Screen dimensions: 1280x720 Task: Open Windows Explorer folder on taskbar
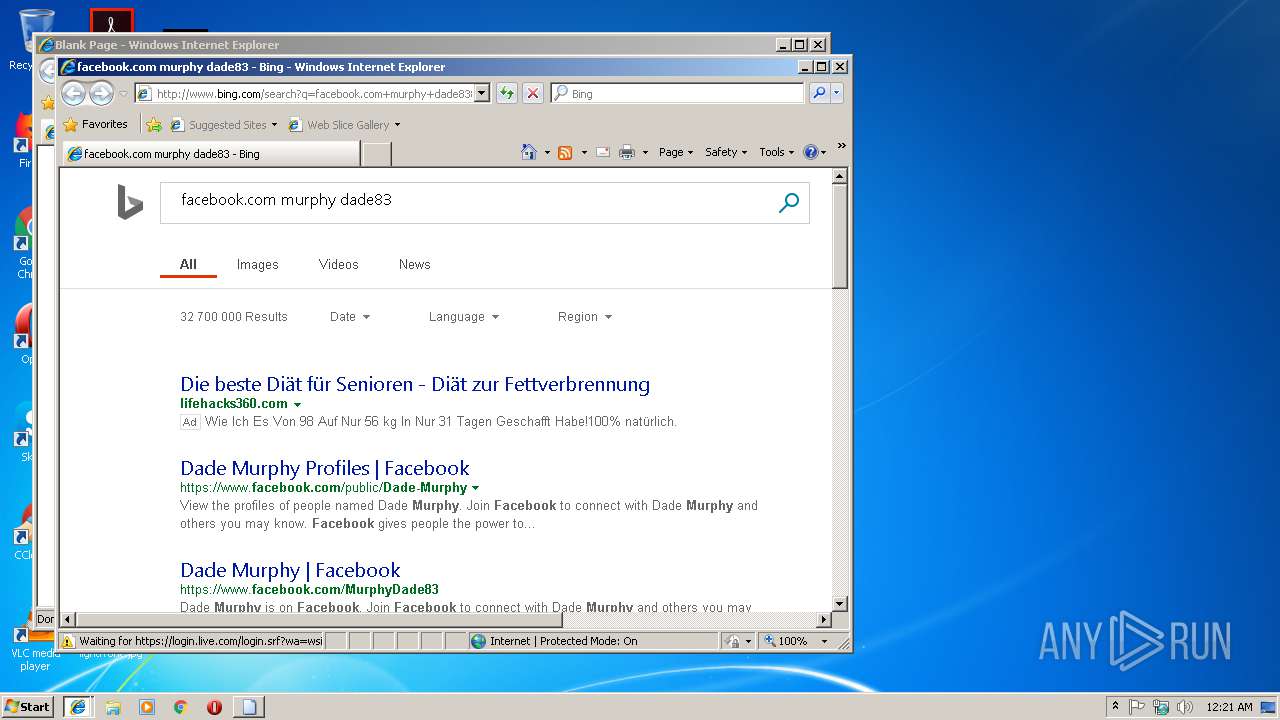pos(113,706)
